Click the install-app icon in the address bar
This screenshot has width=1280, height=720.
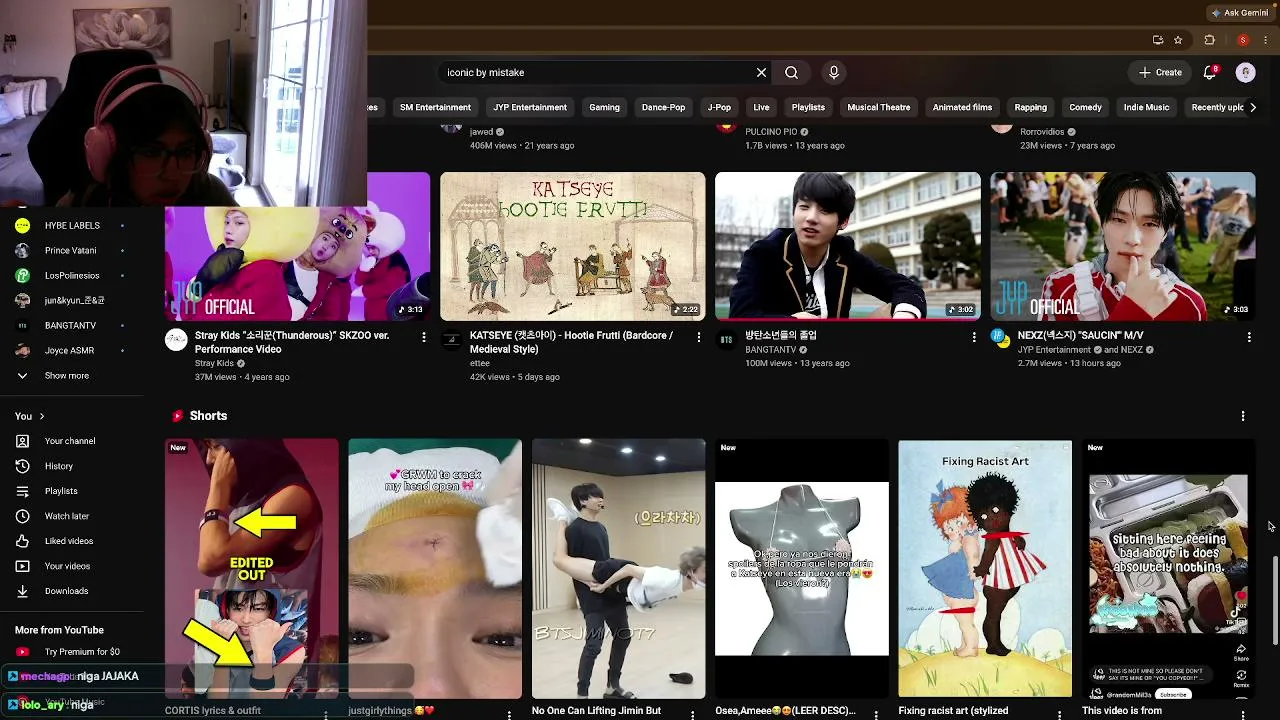coord(1158,40)
